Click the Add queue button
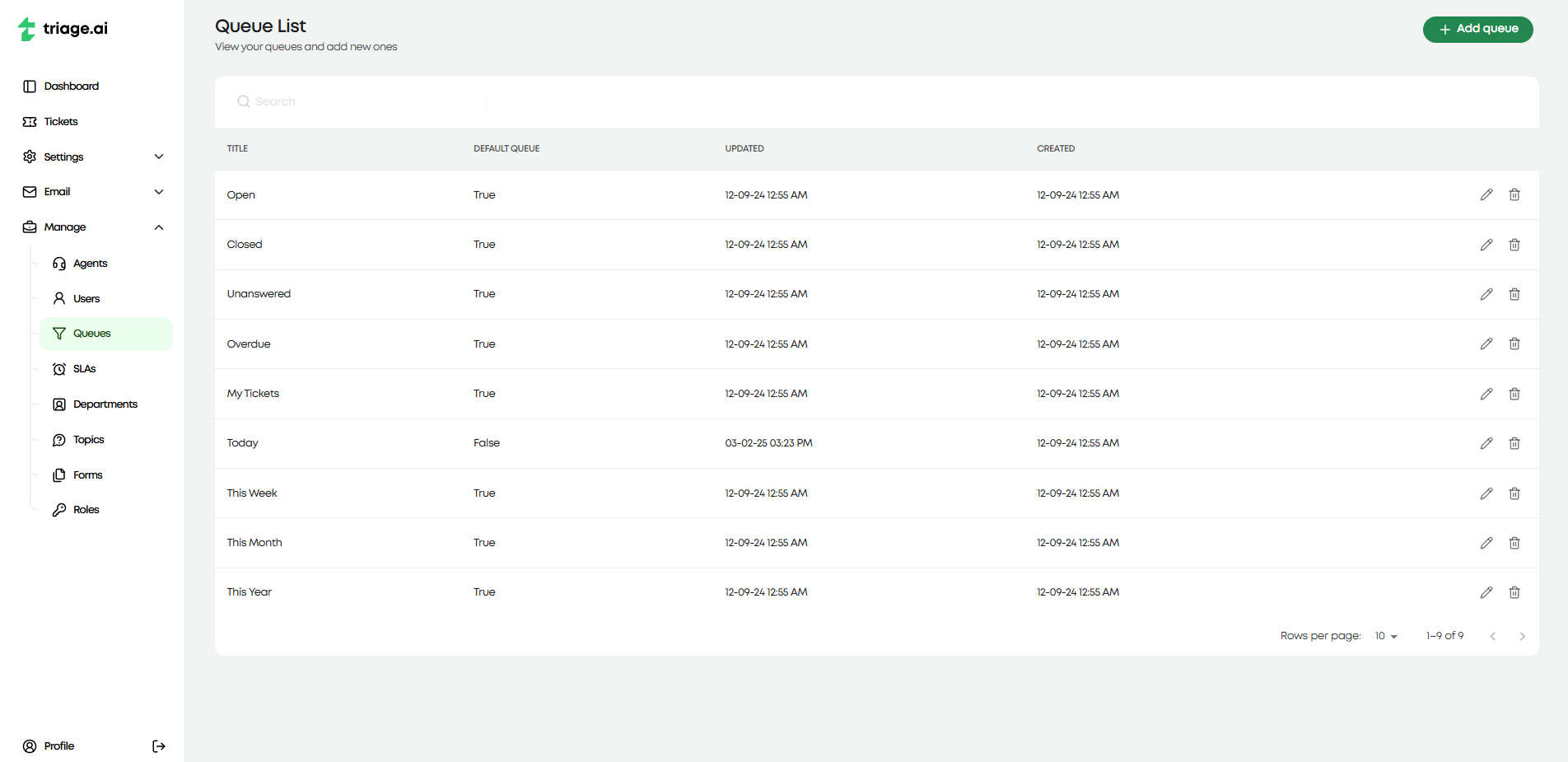This screenshot has height=762, width=1568. [x=1477, y=29]
